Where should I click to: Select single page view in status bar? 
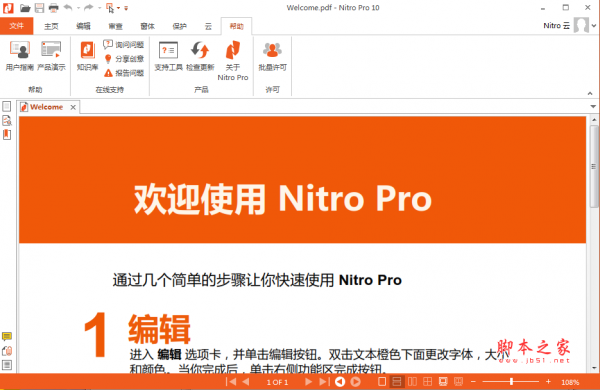point(382,382)
